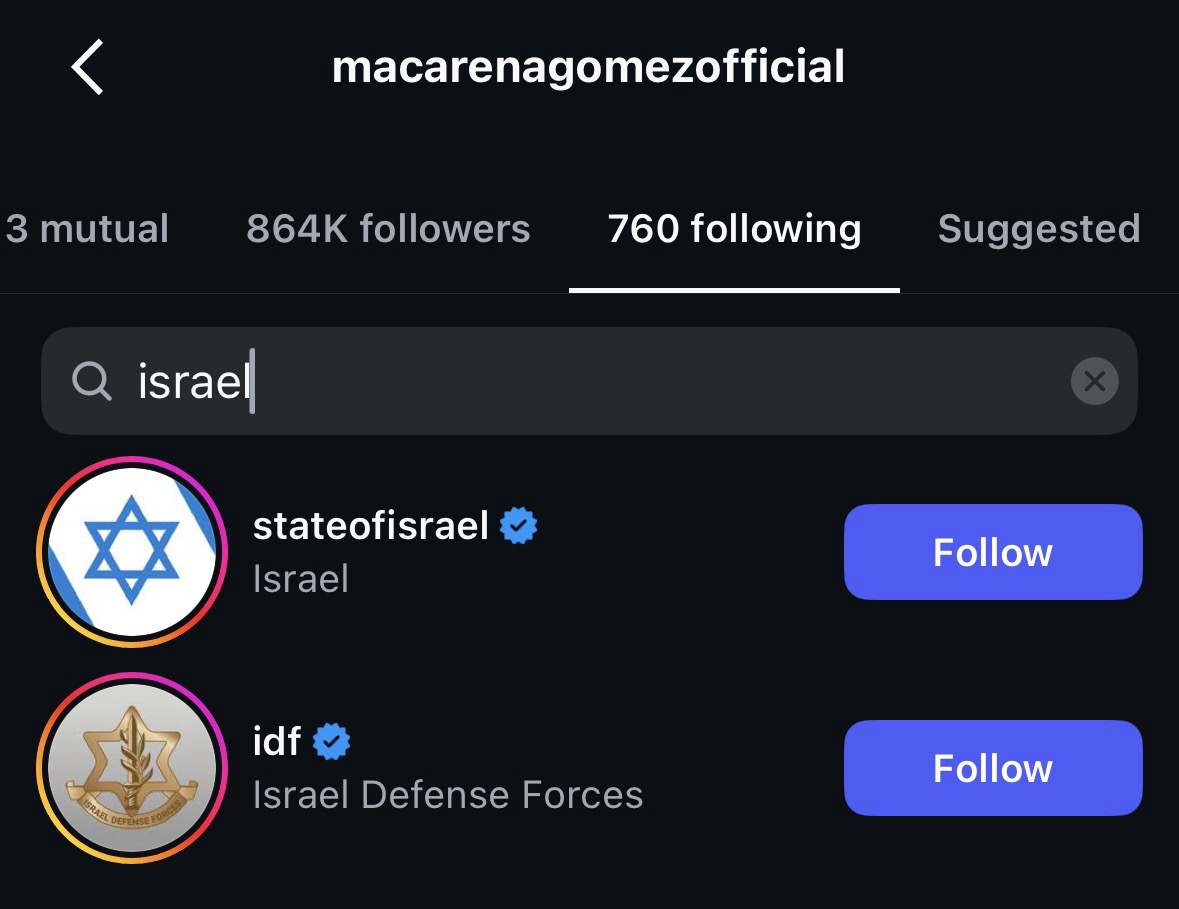Tap the macarenagomezofficial header title
The height and width of the screenshot is (909, 1179).
pyautogui.click(x=588, y=67)
